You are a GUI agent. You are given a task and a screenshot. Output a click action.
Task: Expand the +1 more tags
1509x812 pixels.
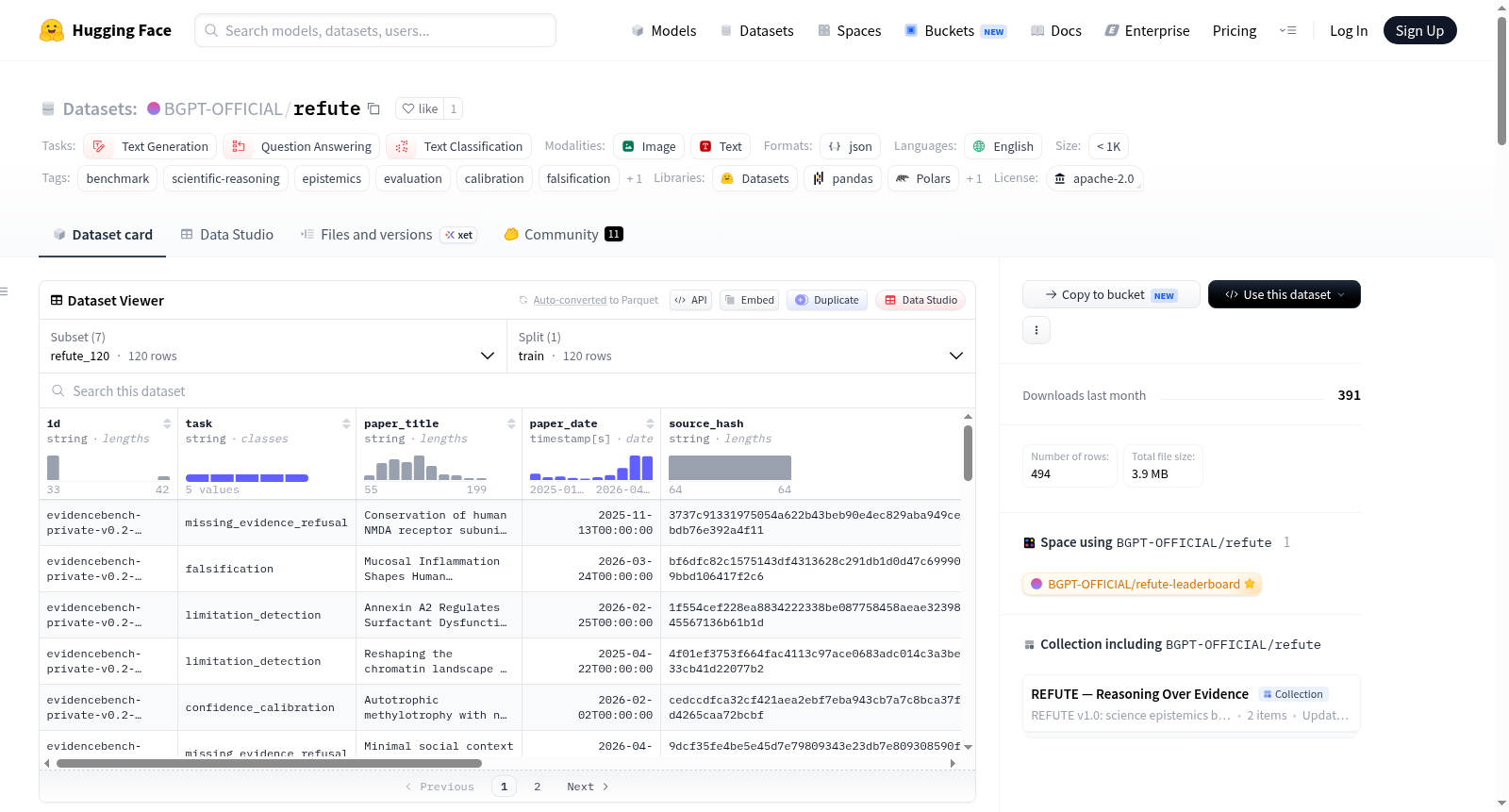(634, 178)
